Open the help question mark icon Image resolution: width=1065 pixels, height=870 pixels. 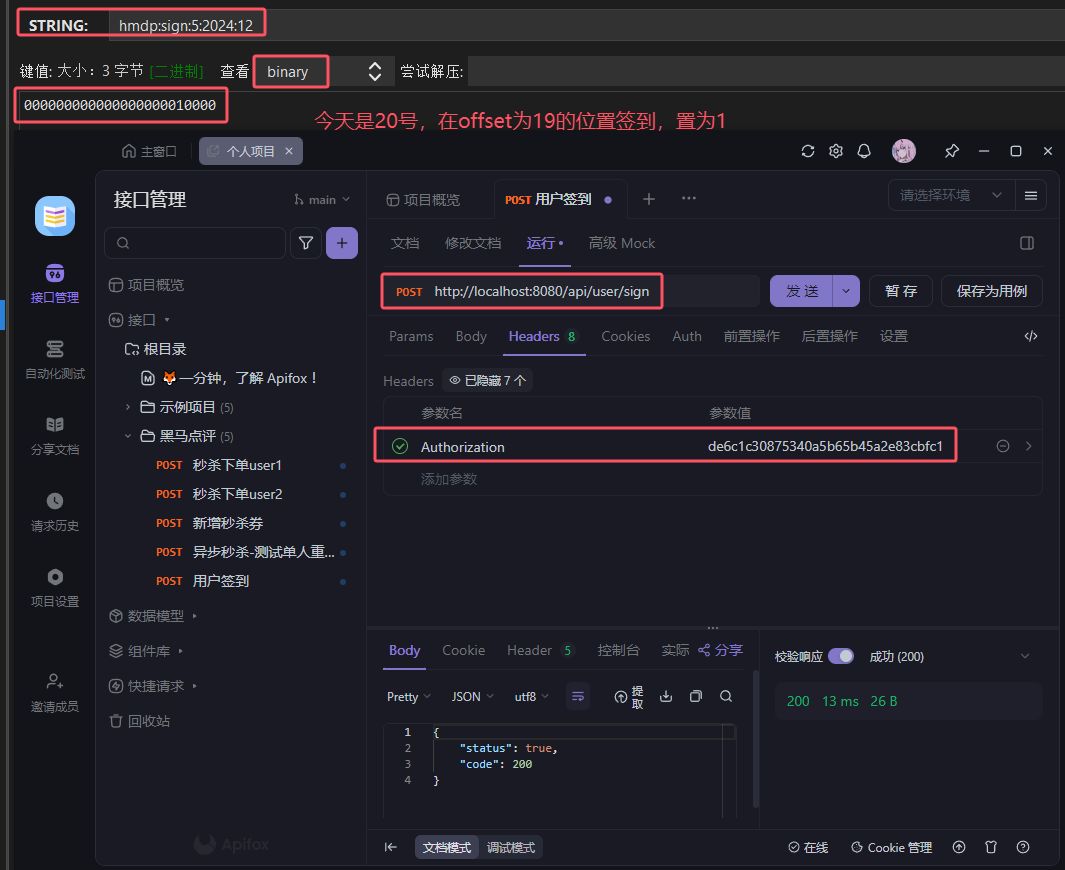[1023, 847]
